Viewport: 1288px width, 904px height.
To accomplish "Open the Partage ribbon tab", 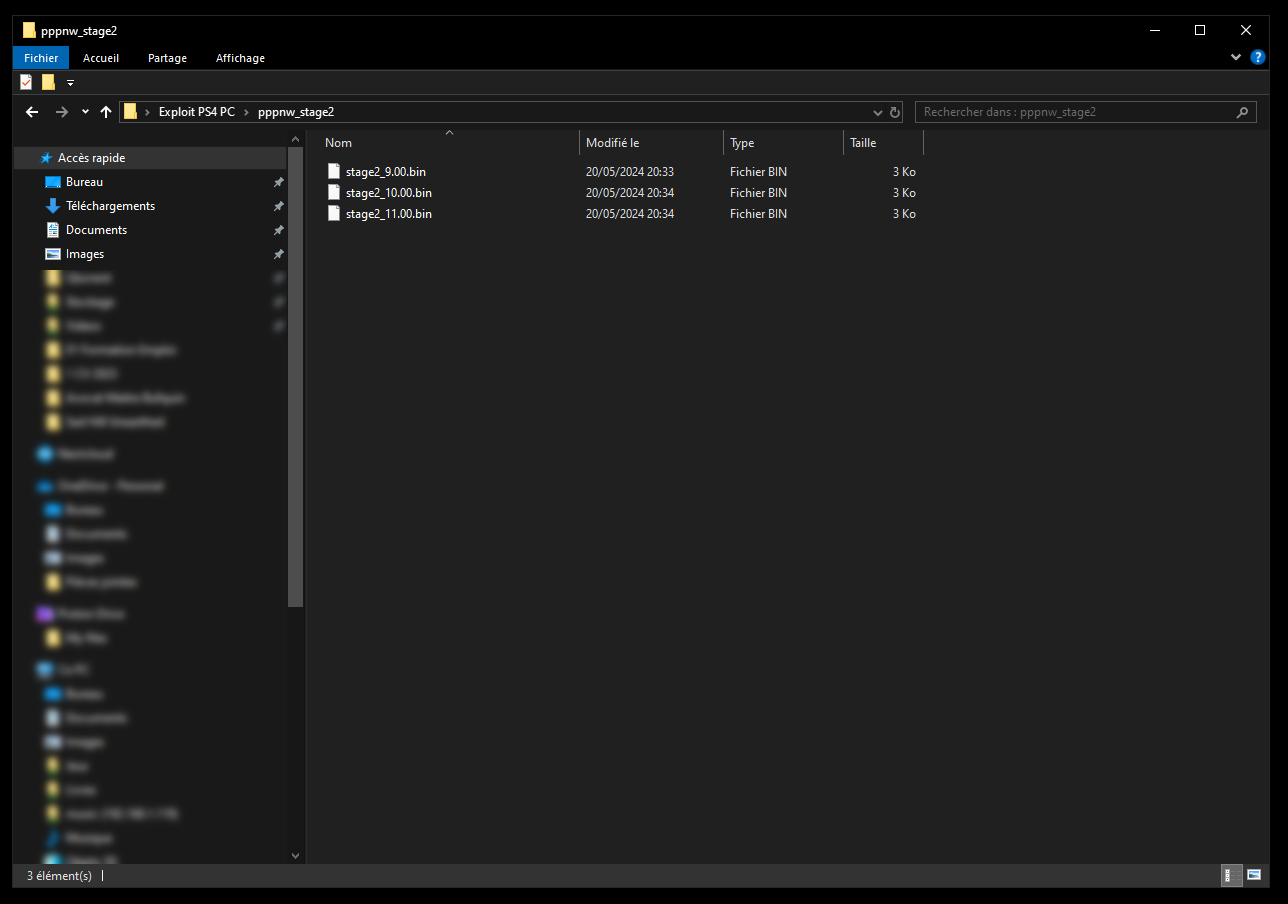I will (167, 58).
